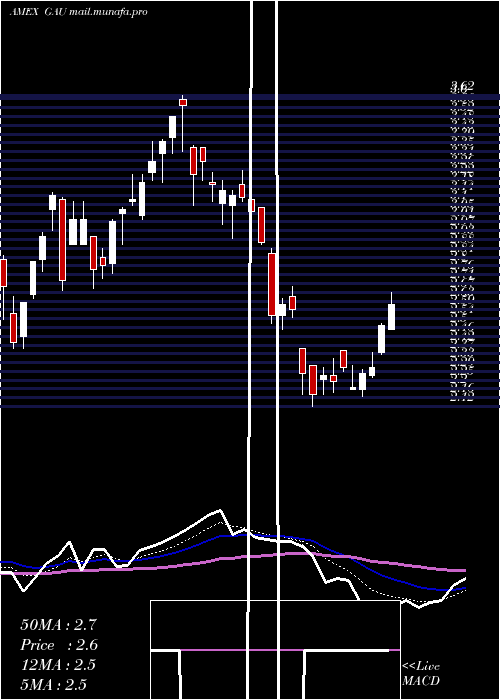Click the <<Live MACD label
This screenshot has height=700, width=500.
[421, 674]
